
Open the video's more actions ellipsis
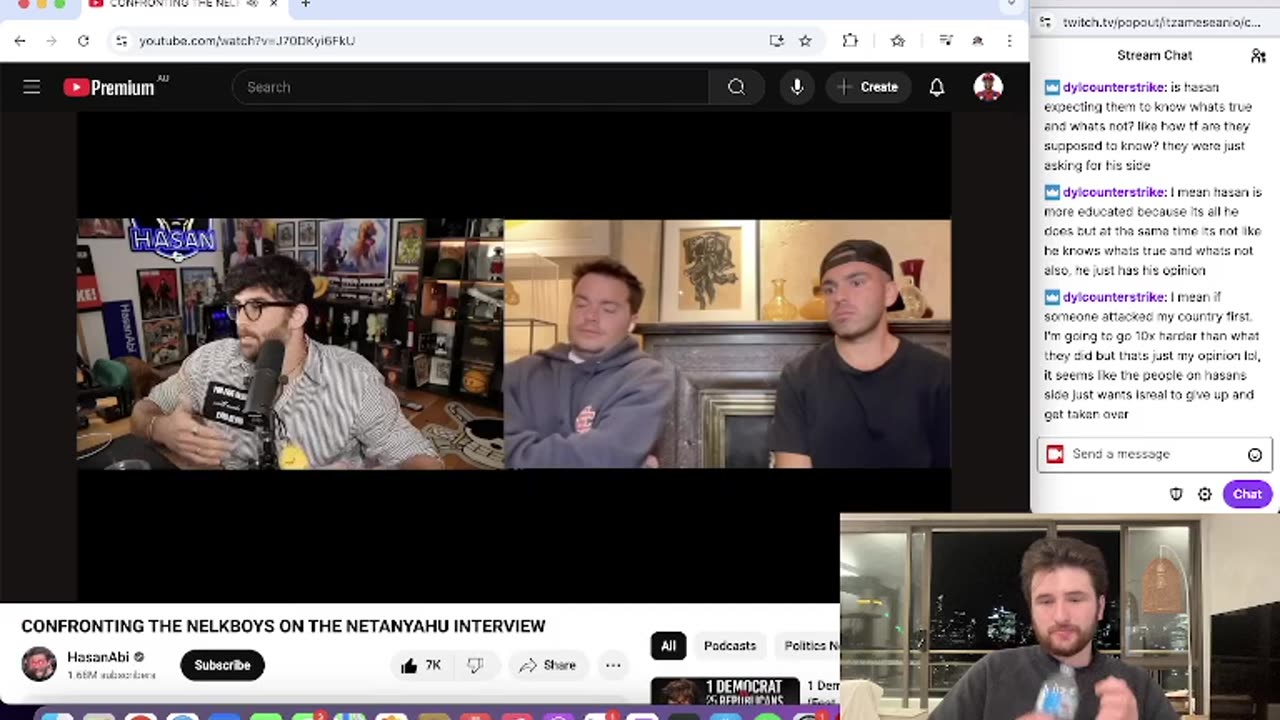click(613, 665)
